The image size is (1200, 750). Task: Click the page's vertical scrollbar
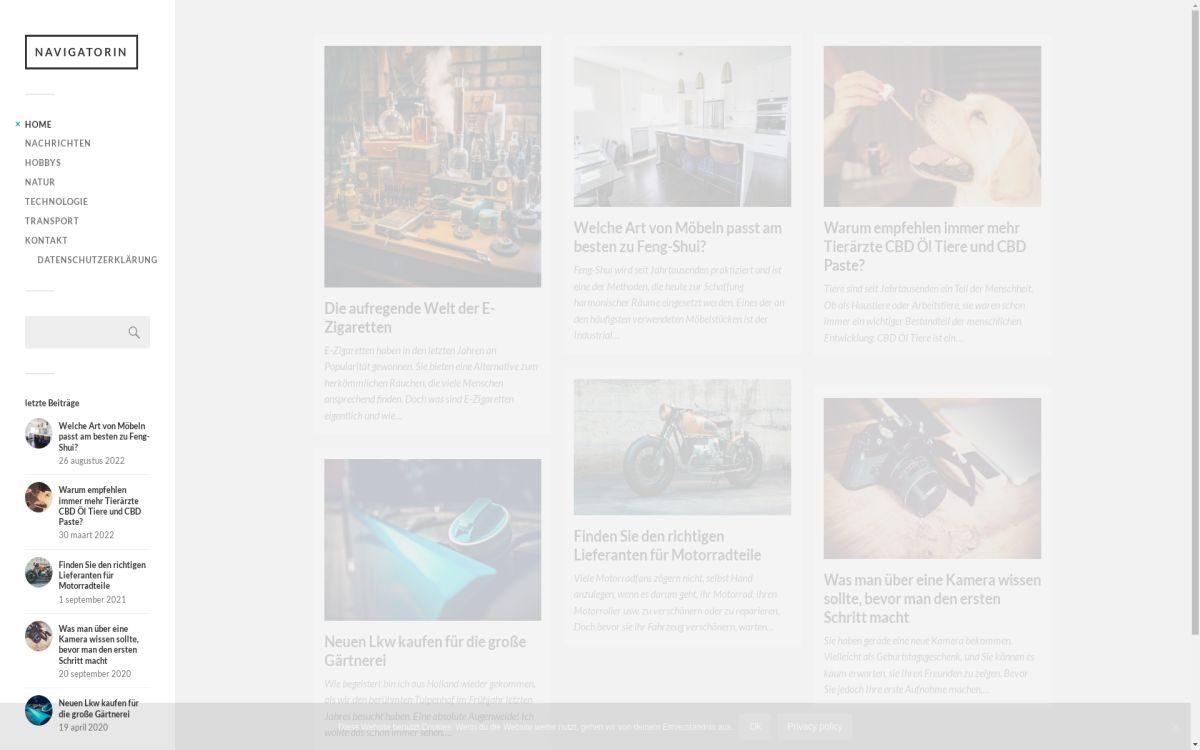click(1194, 300)
